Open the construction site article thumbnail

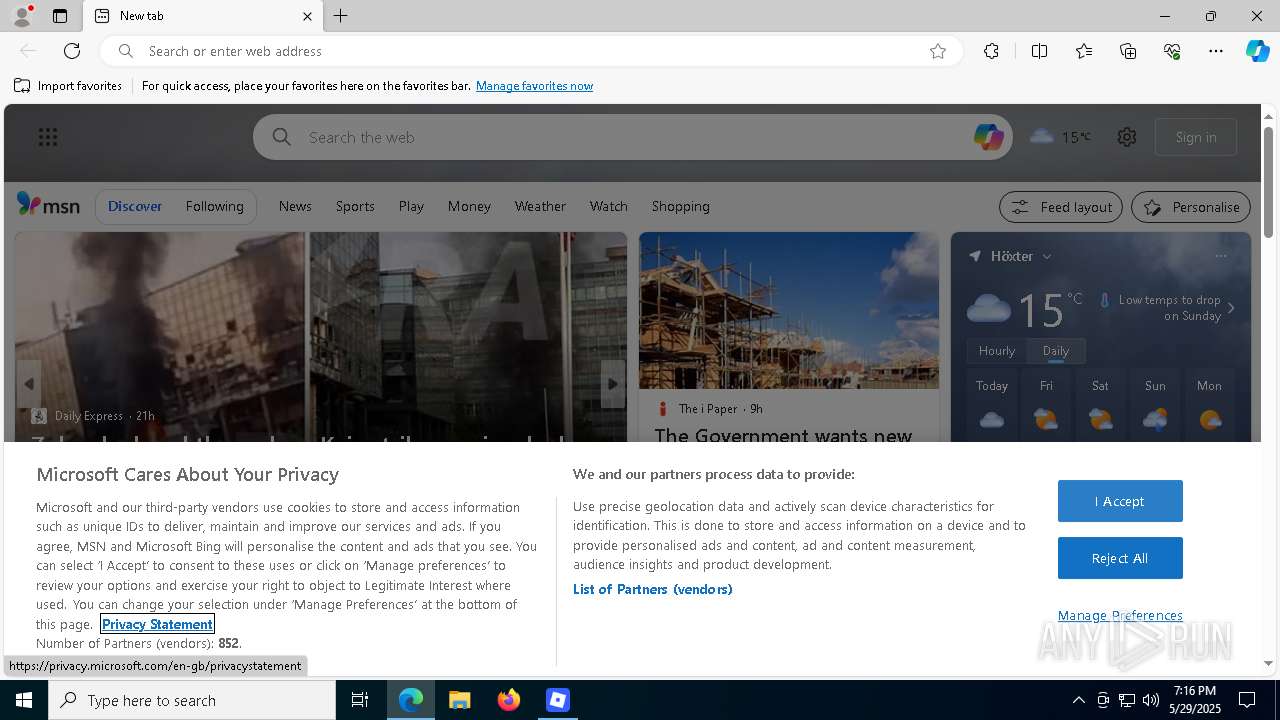pyautogui.click(x=789, y=310)
